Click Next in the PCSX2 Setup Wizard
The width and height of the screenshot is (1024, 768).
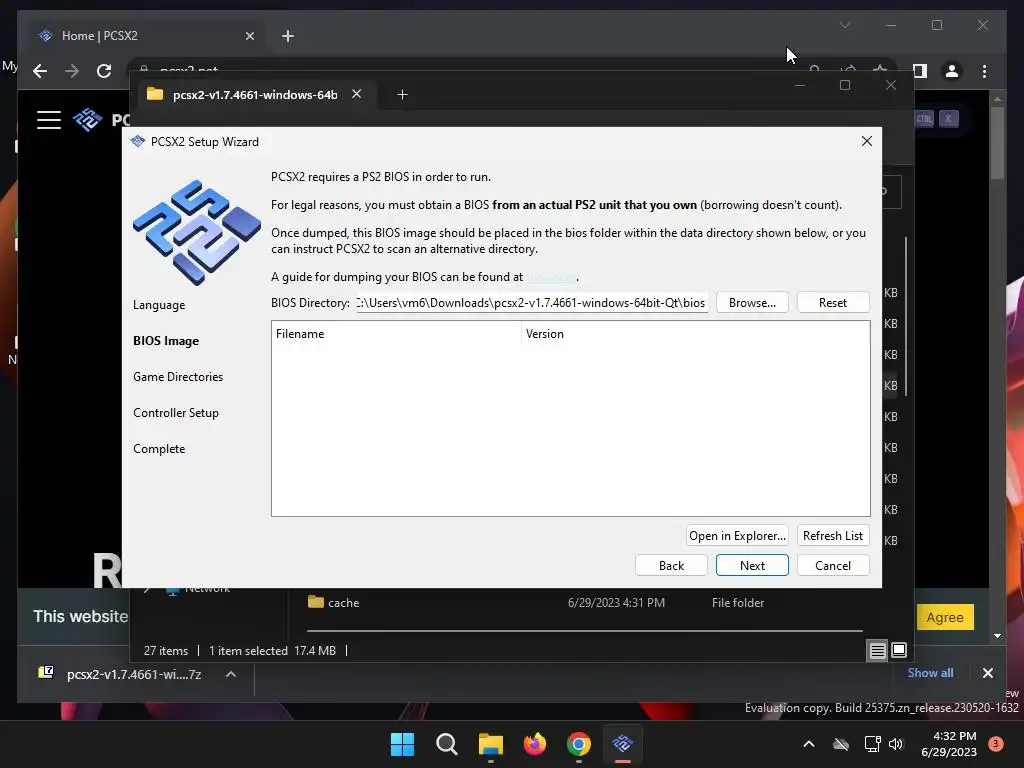tap(752, 566)
